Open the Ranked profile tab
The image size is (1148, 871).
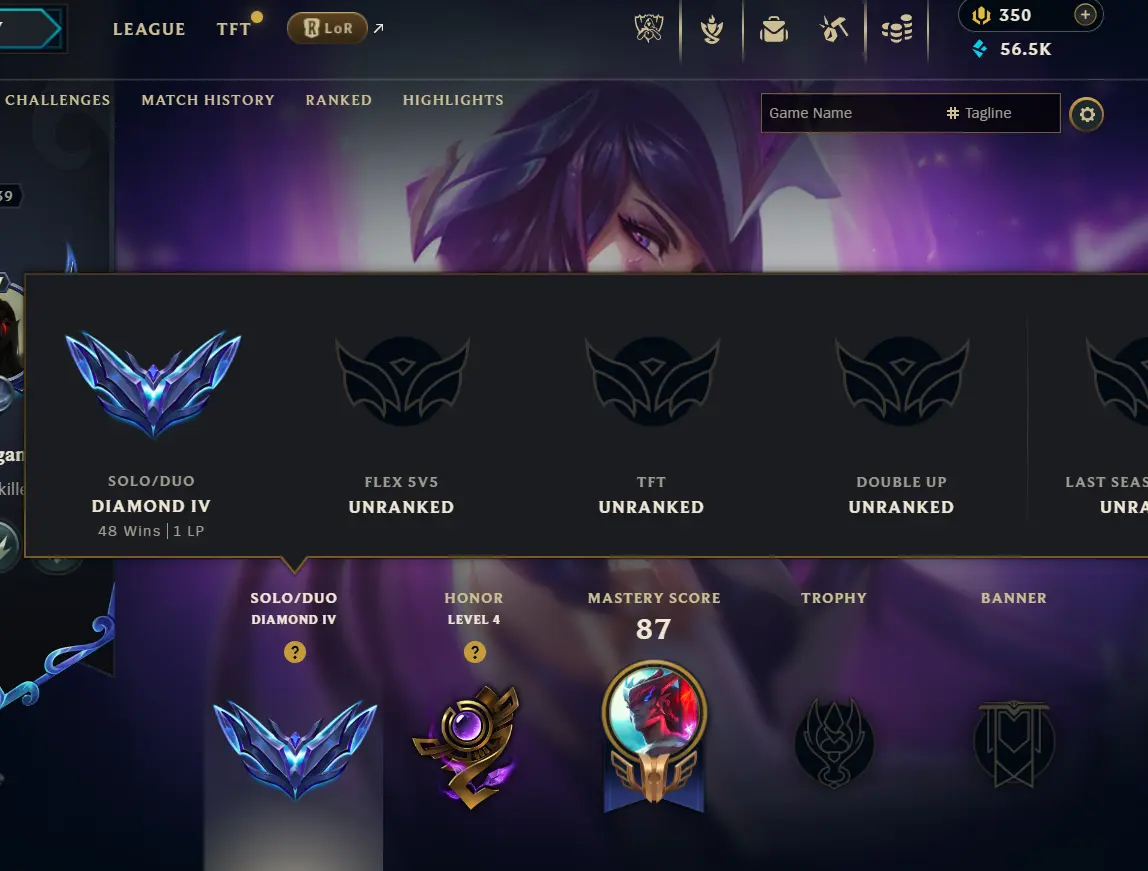coord(338,100)
